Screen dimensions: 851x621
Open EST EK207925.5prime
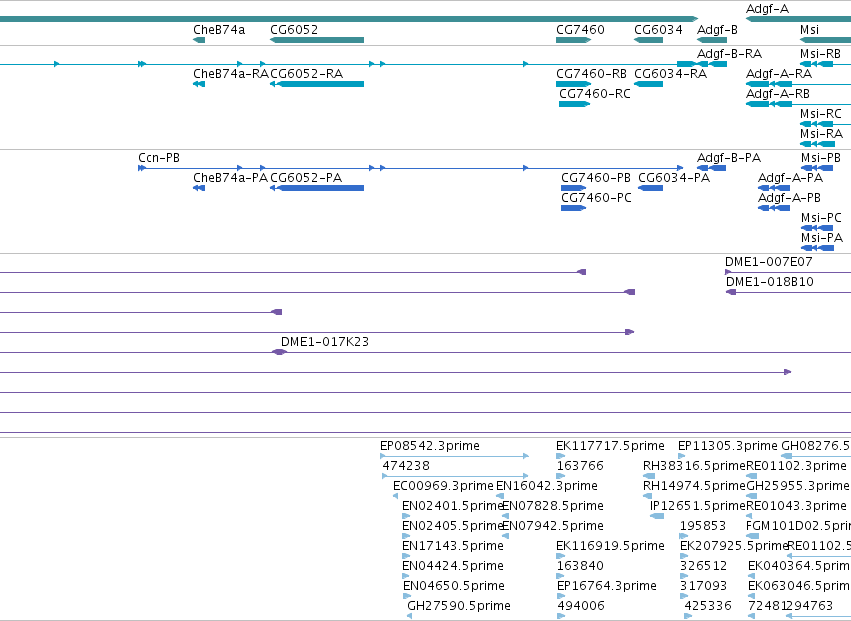point(734,546)
